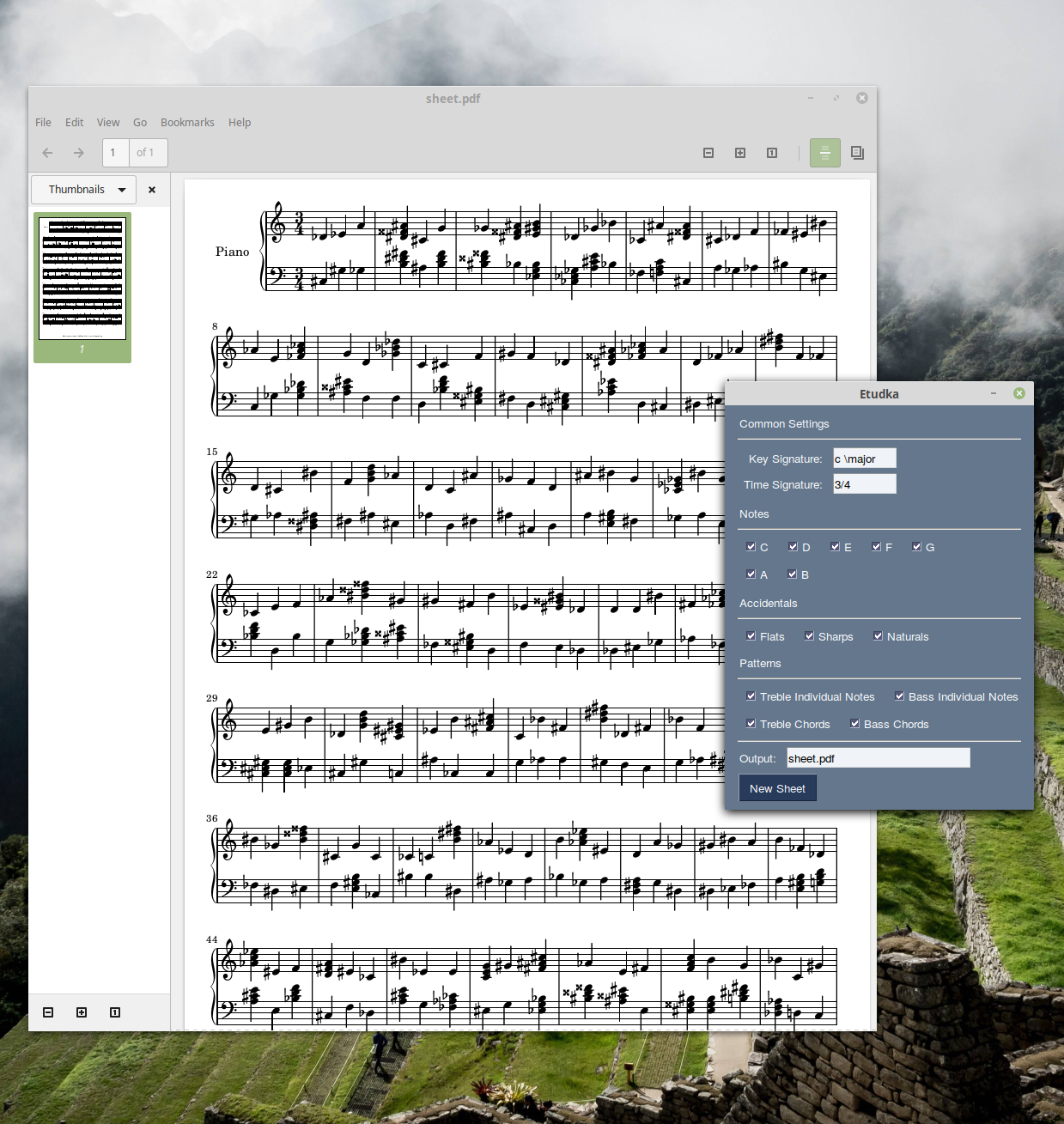Shrink thumbnails with sidebar minus icon

tap(48, 1012)
